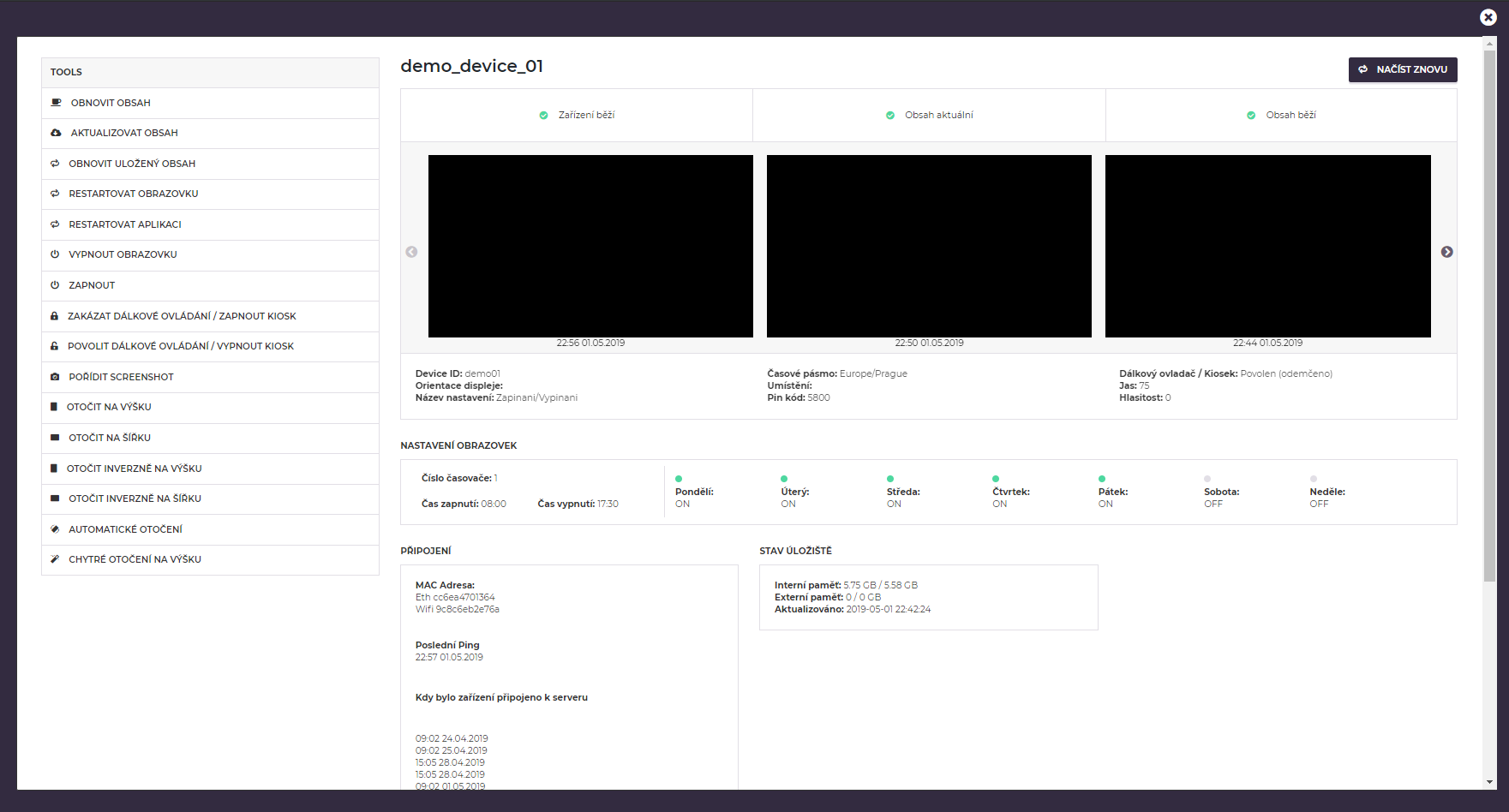
Task: Click Povolit dálkové ovládání / Vypnout kiosk
Action: 210,346
